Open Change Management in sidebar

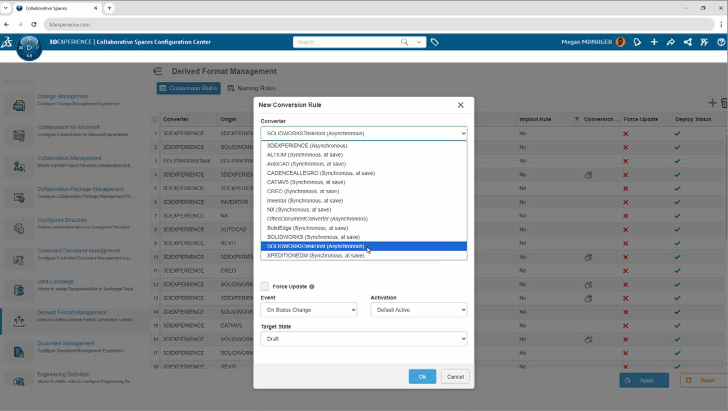pyautogui.click(x=63, y=97)
